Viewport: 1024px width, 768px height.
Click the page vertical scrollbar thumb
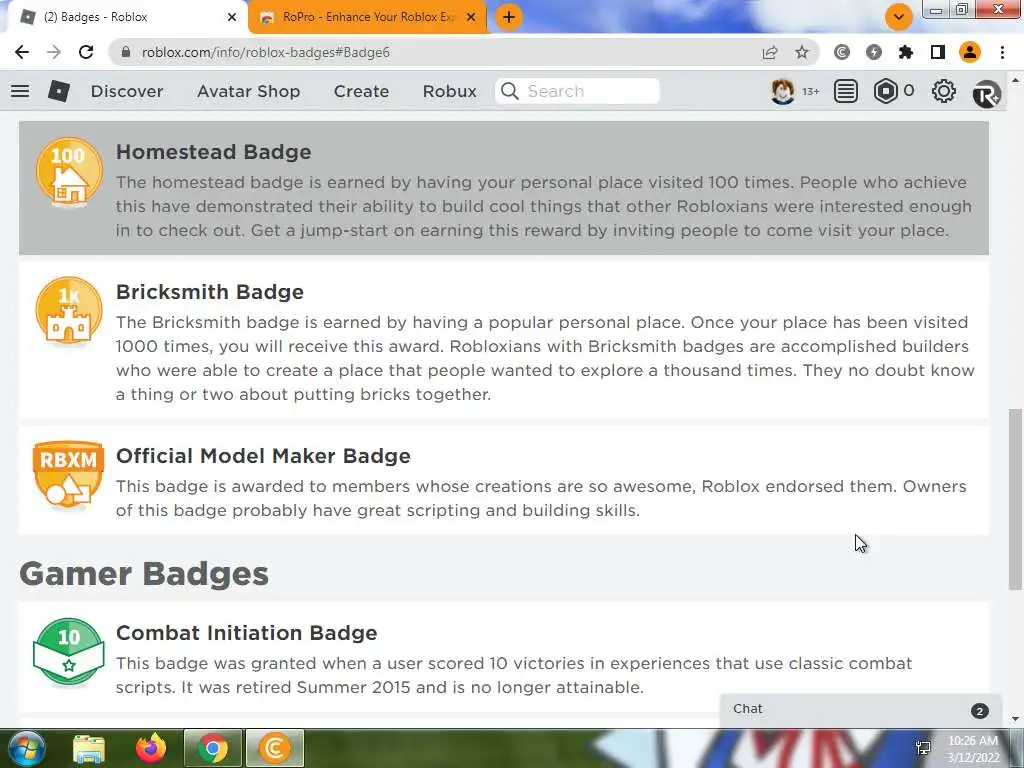[x=1015, y=499]
